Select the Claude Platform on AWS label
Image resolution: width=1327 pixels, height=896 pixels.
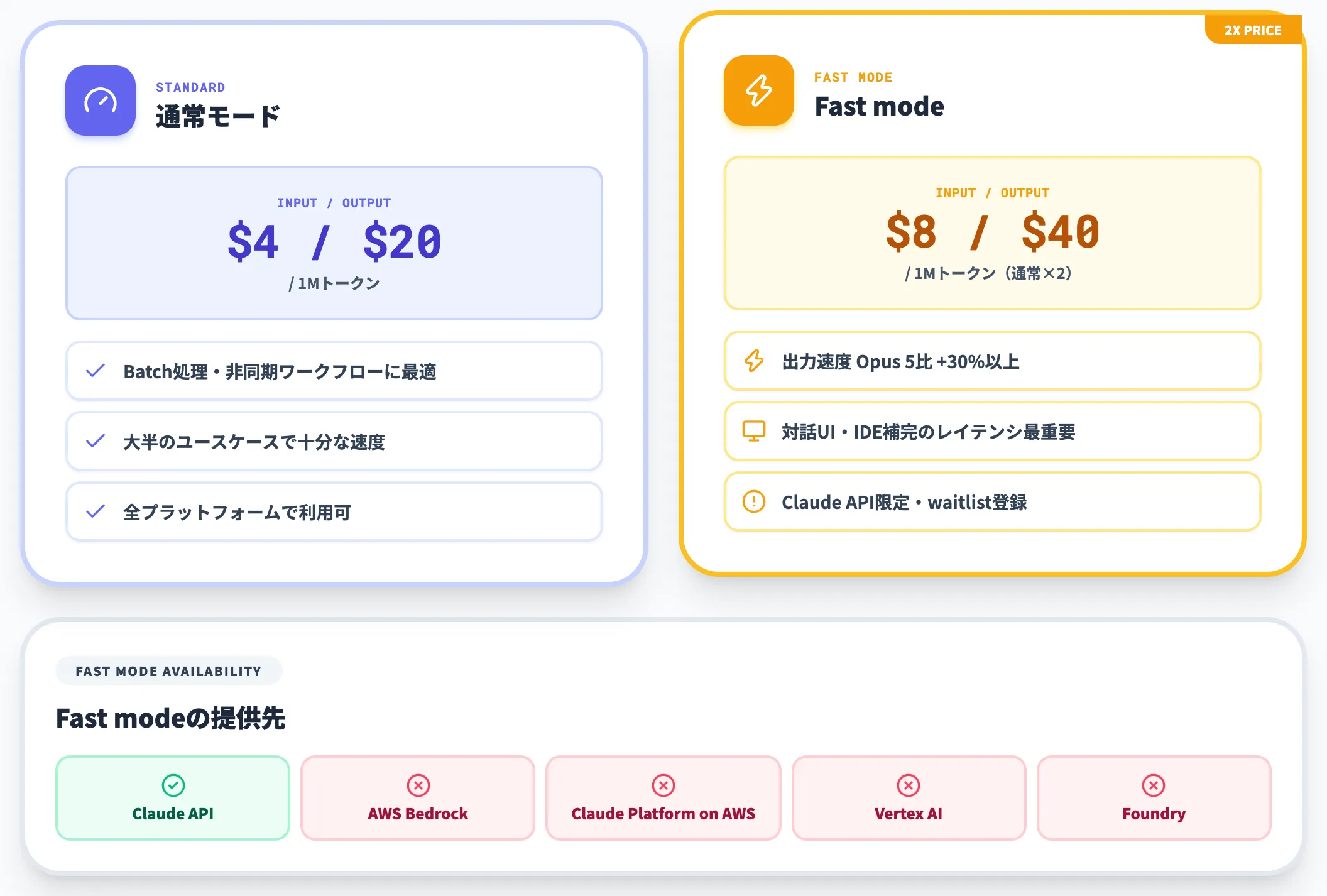point(663,814)
